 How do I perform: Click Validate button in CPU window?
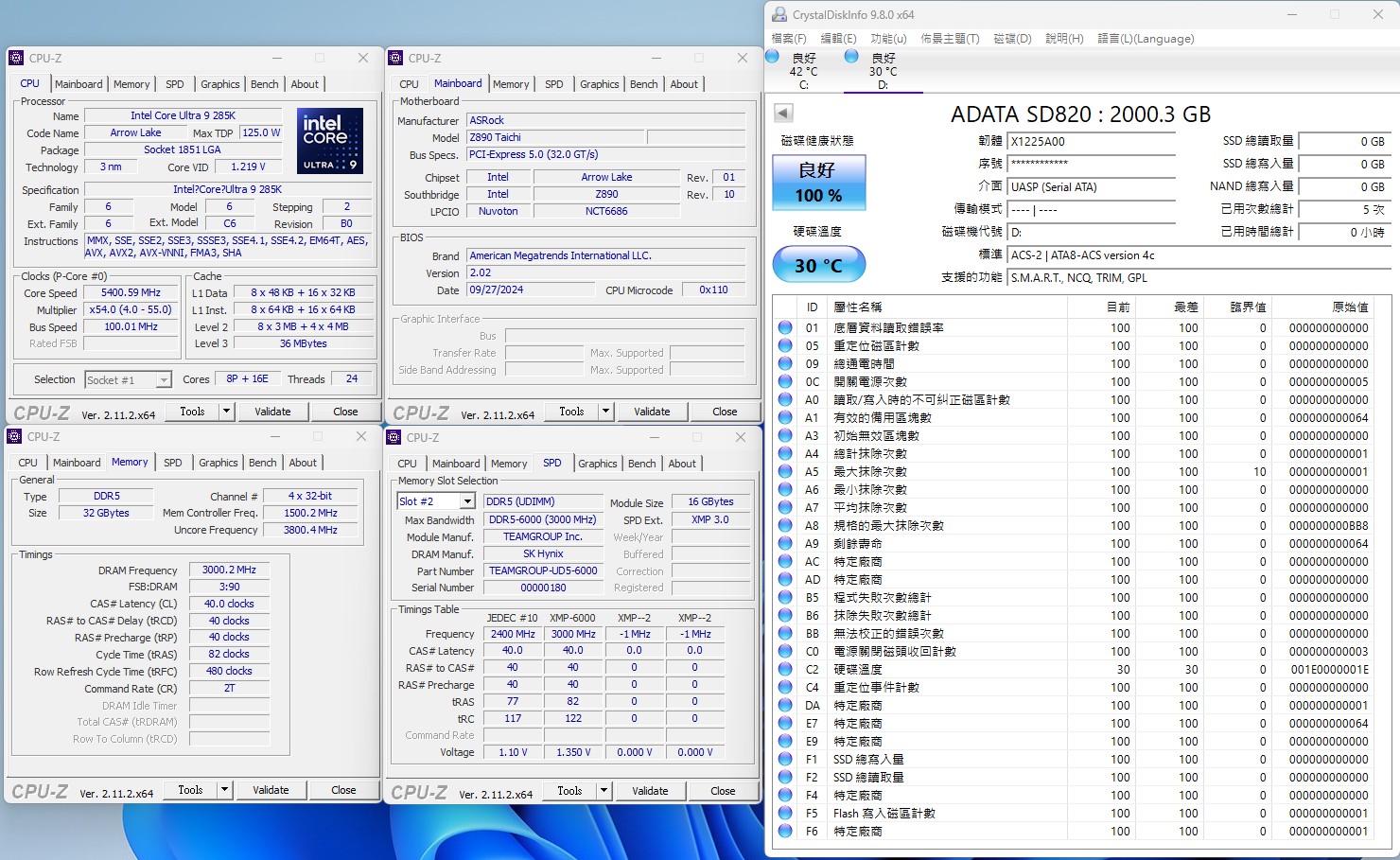272,412
